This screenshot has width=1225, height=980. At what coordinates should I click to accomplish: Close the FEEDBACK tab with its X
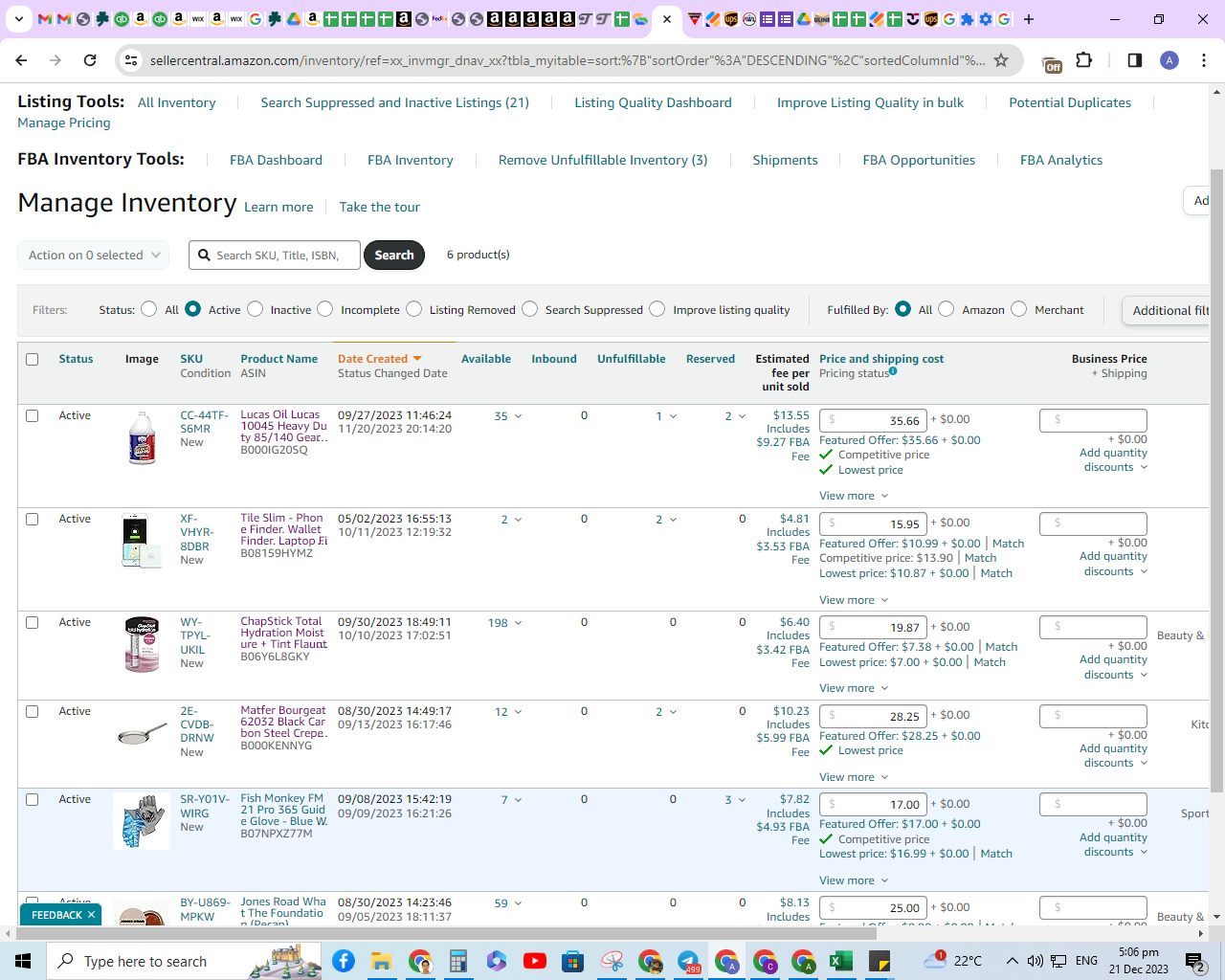tap(92, 915)
